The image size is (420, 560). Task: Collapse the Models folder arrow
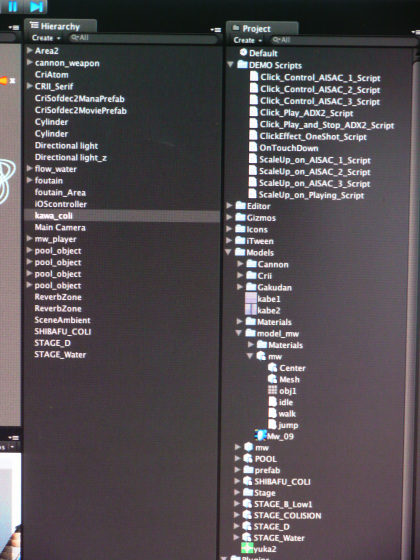pyautogui.click(x=229, y=252)
